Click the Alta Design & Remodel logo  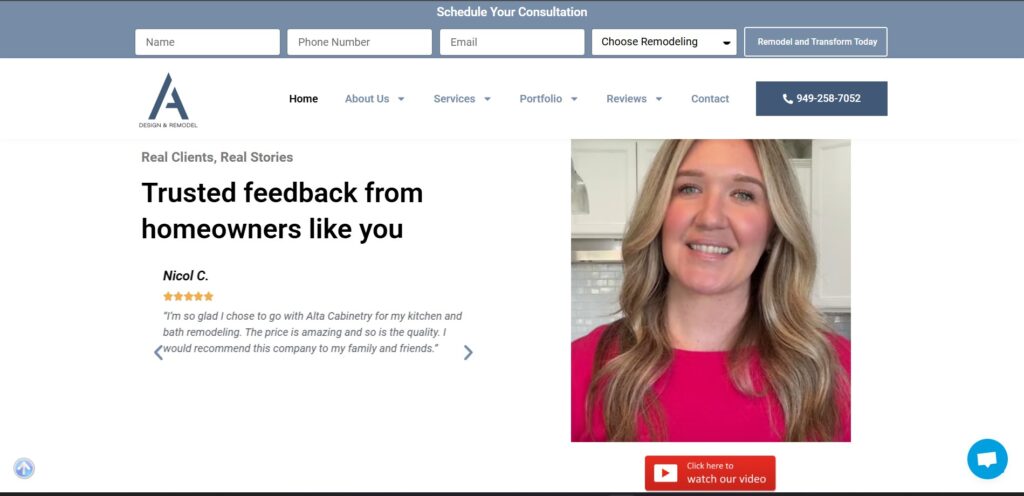click(168, 100)
